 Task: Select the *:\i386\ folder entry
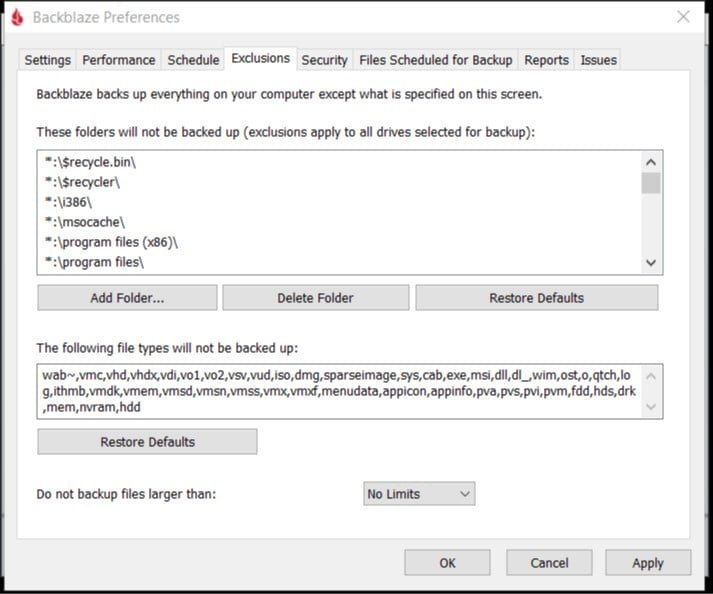tap(68, 202)
